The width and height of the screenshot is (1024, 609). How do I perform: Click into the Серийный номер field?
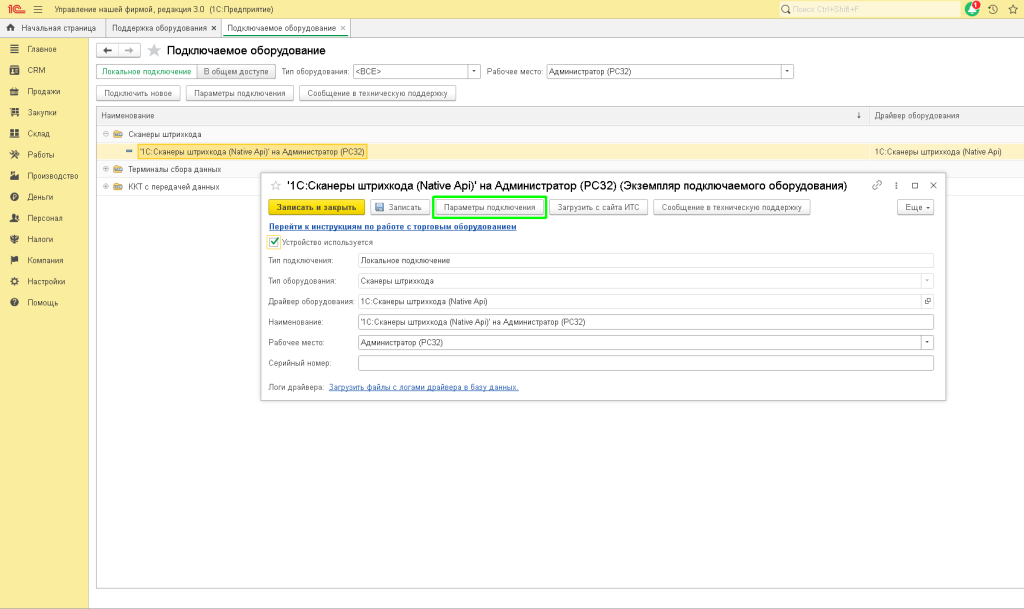644,363
